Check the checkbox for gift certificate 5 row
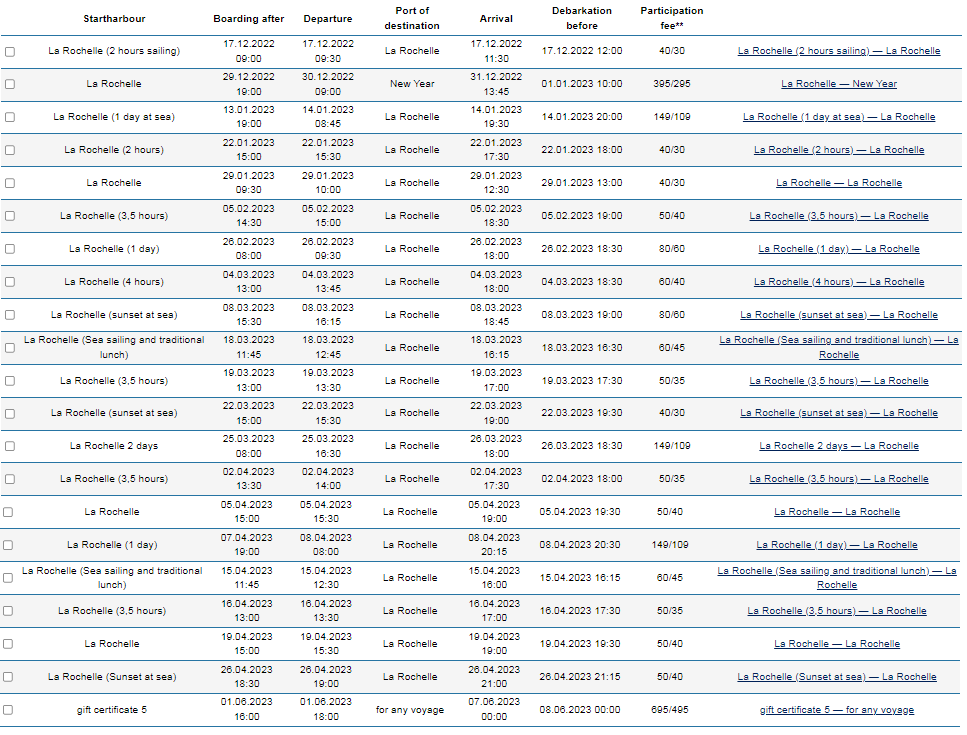The height and width of the screenshot is (735, 967). click(9, 709)
